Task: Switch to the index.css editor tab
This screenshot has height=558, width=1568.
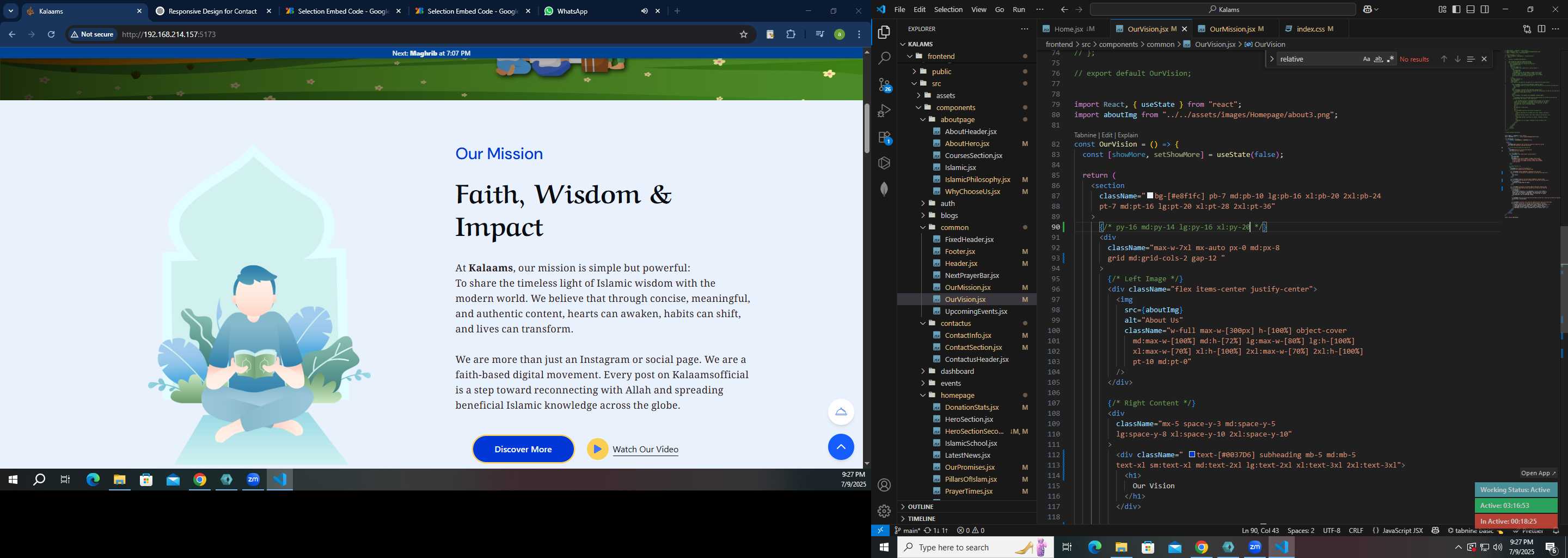Action: 1310,29
